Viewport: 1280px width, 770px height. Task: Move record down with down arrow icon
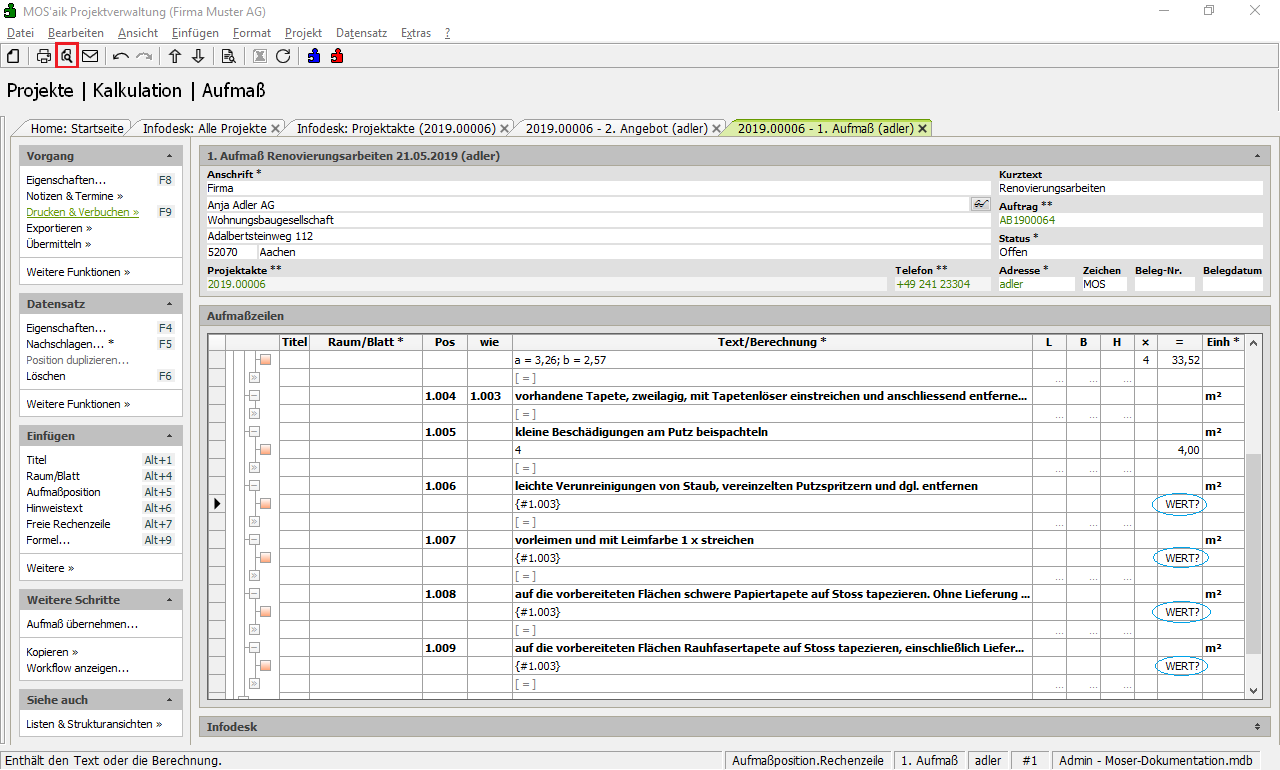(198, 56)
